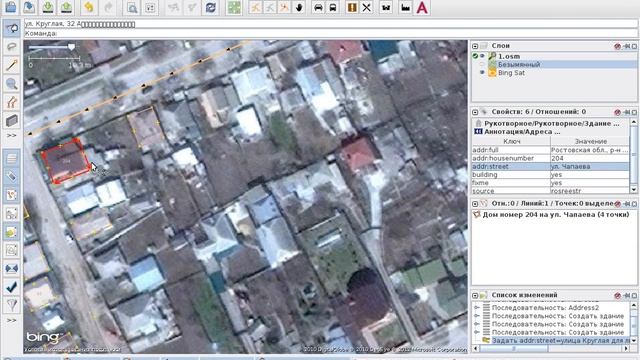Click the address field ул. Круглая, 32 А
Screen dimensions: 640x360
pyautogui.click(x=331, y=24)
